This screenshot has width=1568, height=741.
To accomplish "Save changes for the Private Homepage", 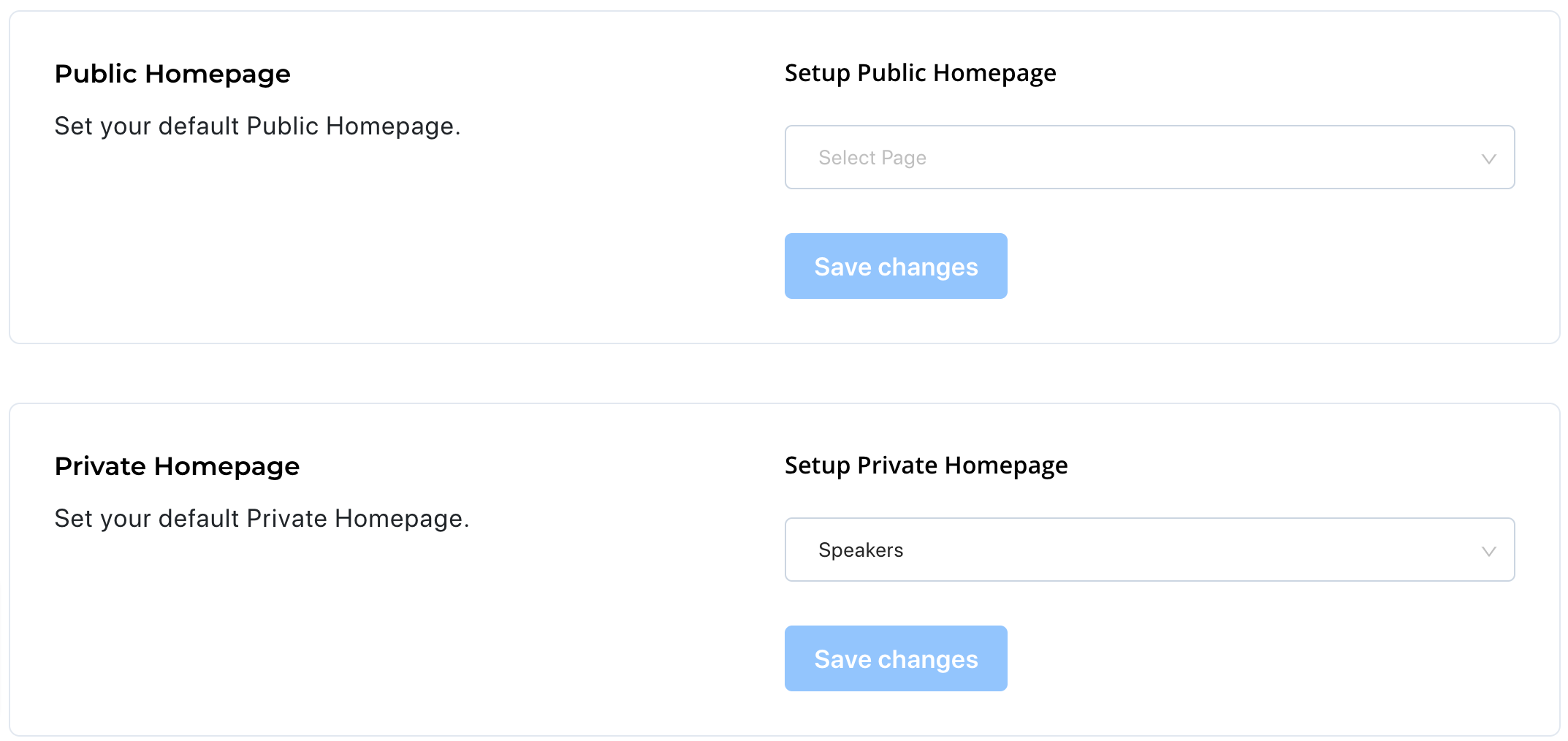I will coord(896,658).
